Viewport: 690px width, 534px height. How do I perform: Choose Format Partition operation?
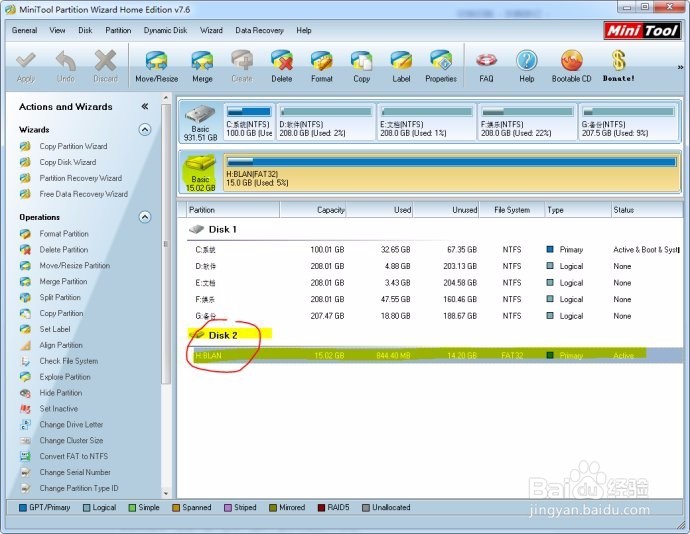pyautogui.click(x=64, y=234)
